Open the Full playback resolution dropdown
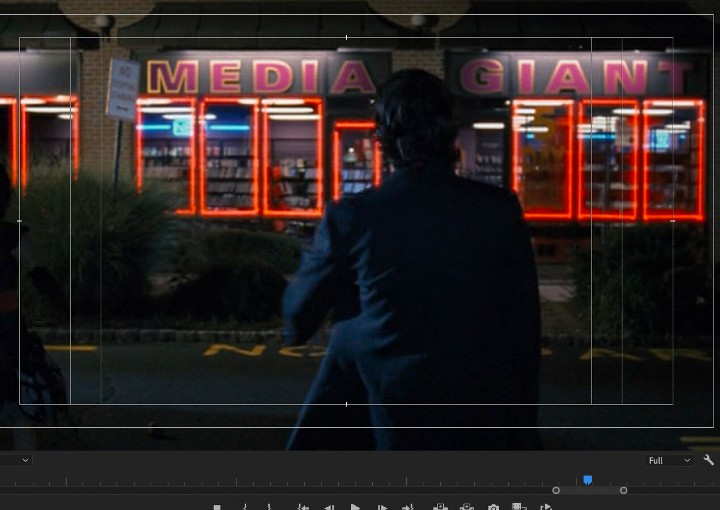The height and width of the screenshot is (510, 720). 669,460
